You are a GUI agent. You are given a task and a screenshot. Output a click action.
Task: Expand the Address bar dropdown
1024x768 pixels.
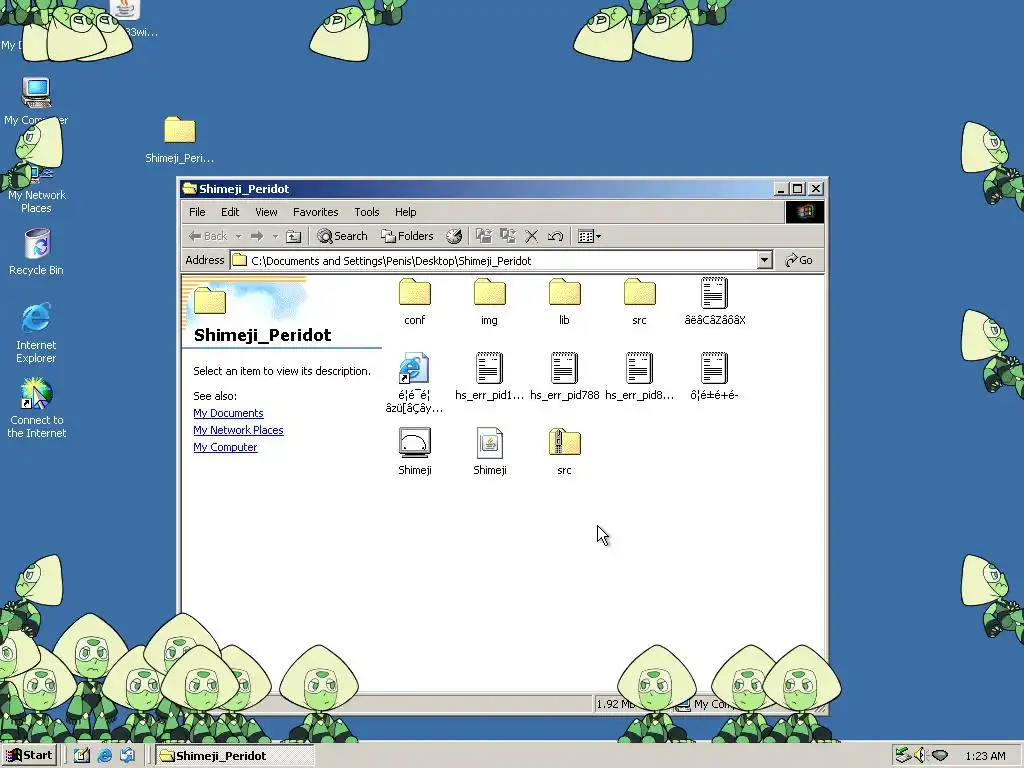click(x=765, y=261)
